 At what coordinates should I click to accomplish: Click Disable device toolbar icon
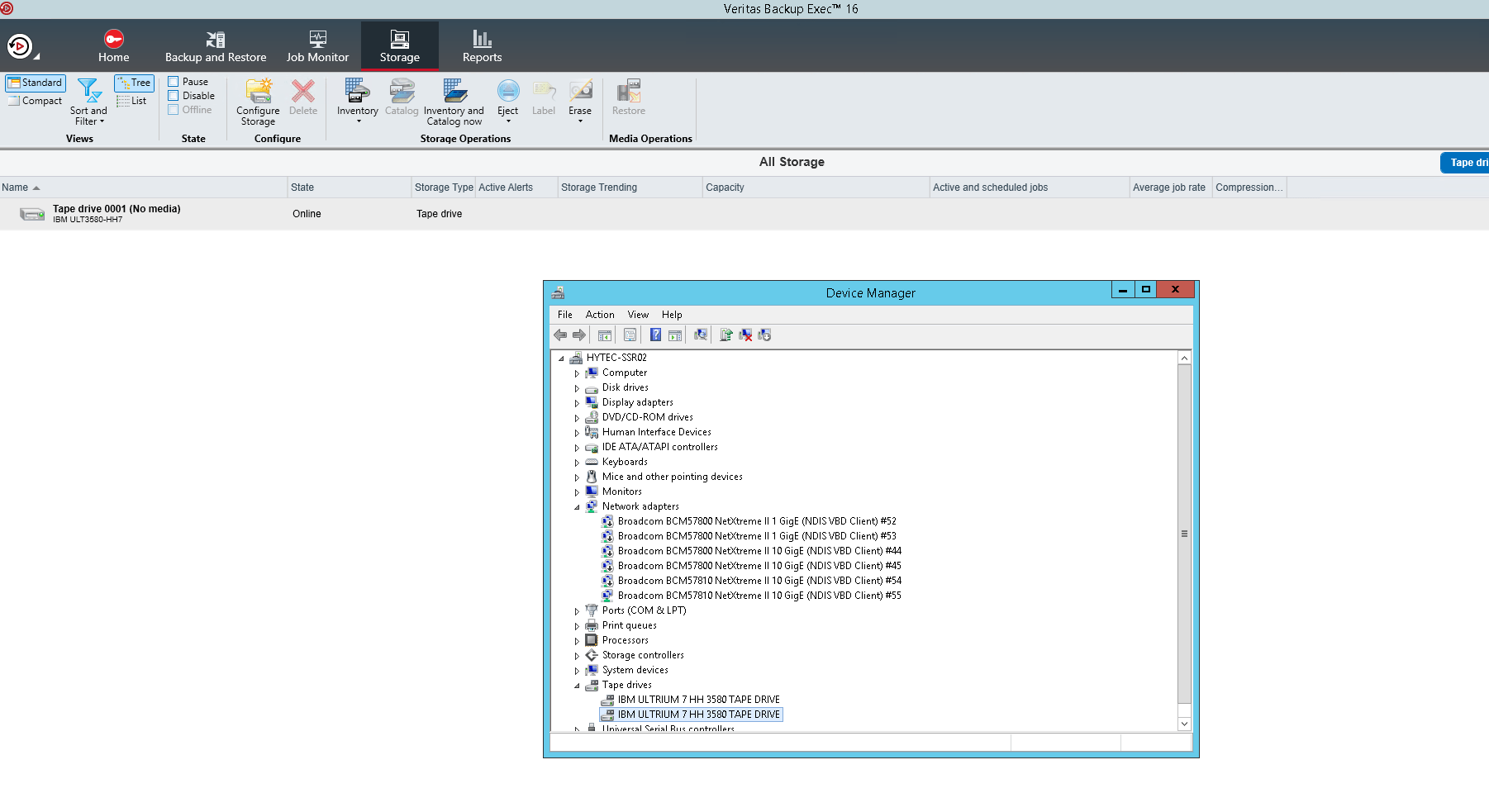pyautogui.click(x=764, y=335)
